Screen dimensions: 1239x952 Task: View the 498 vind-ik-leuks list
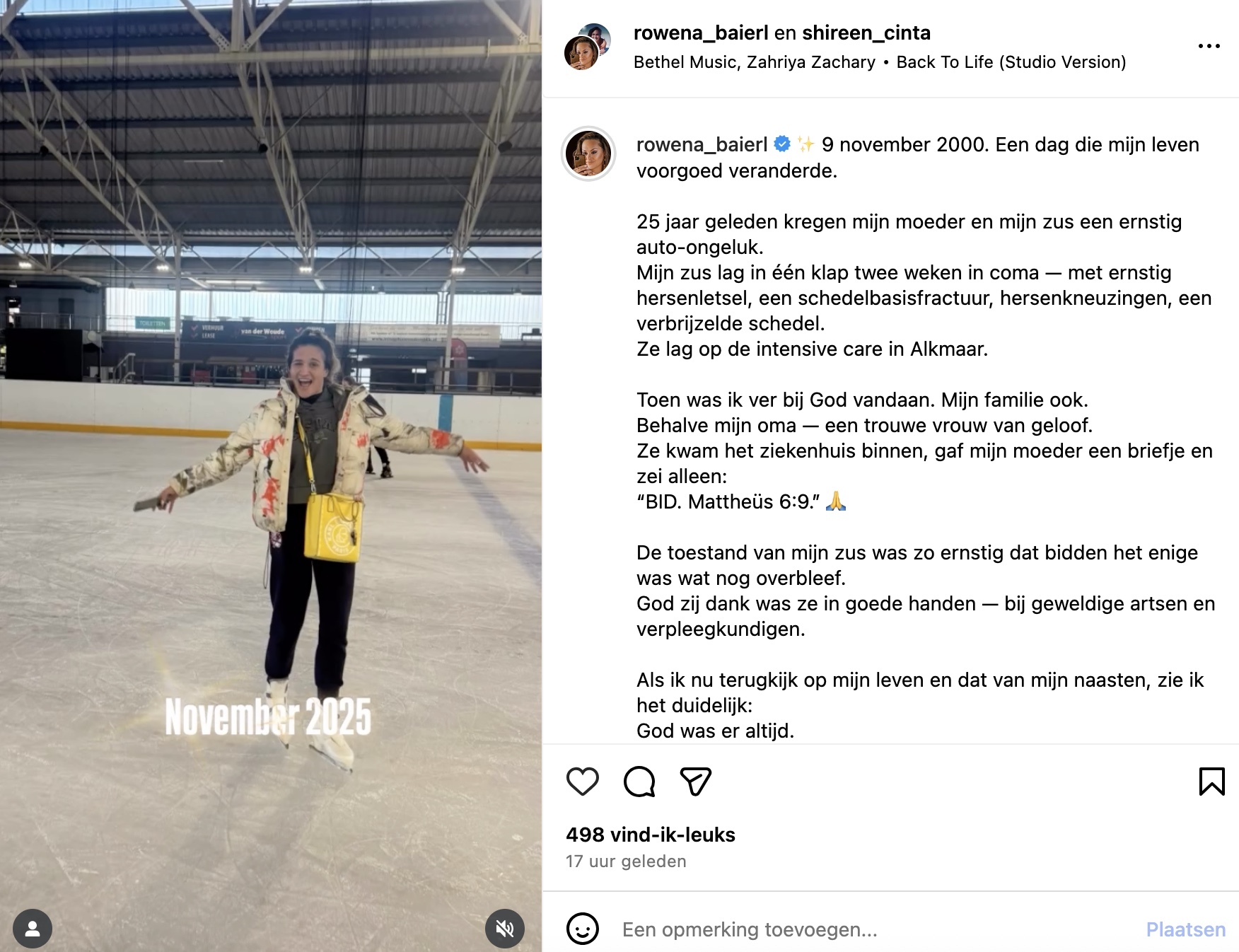(651, 835)
